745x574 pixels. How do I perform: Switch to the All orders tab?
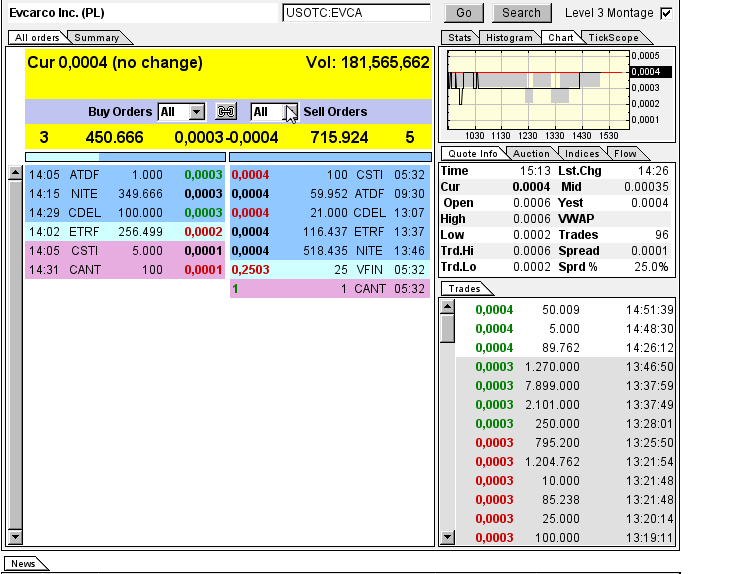point(37,38)
